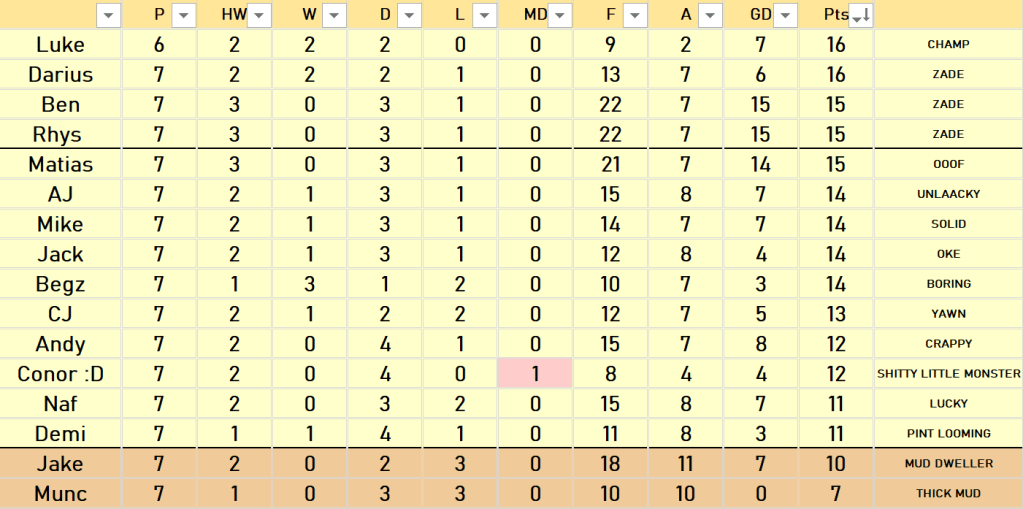This screenshot has height=509, width=1023.
Task: Expand the HW column filter arrow
Action: click(x=259, y=15)
